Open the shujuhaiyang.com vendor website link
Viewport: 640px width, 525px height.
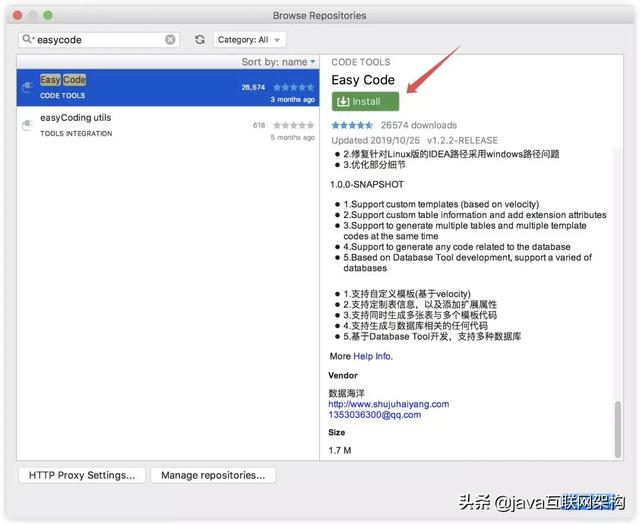pos(389,404)
